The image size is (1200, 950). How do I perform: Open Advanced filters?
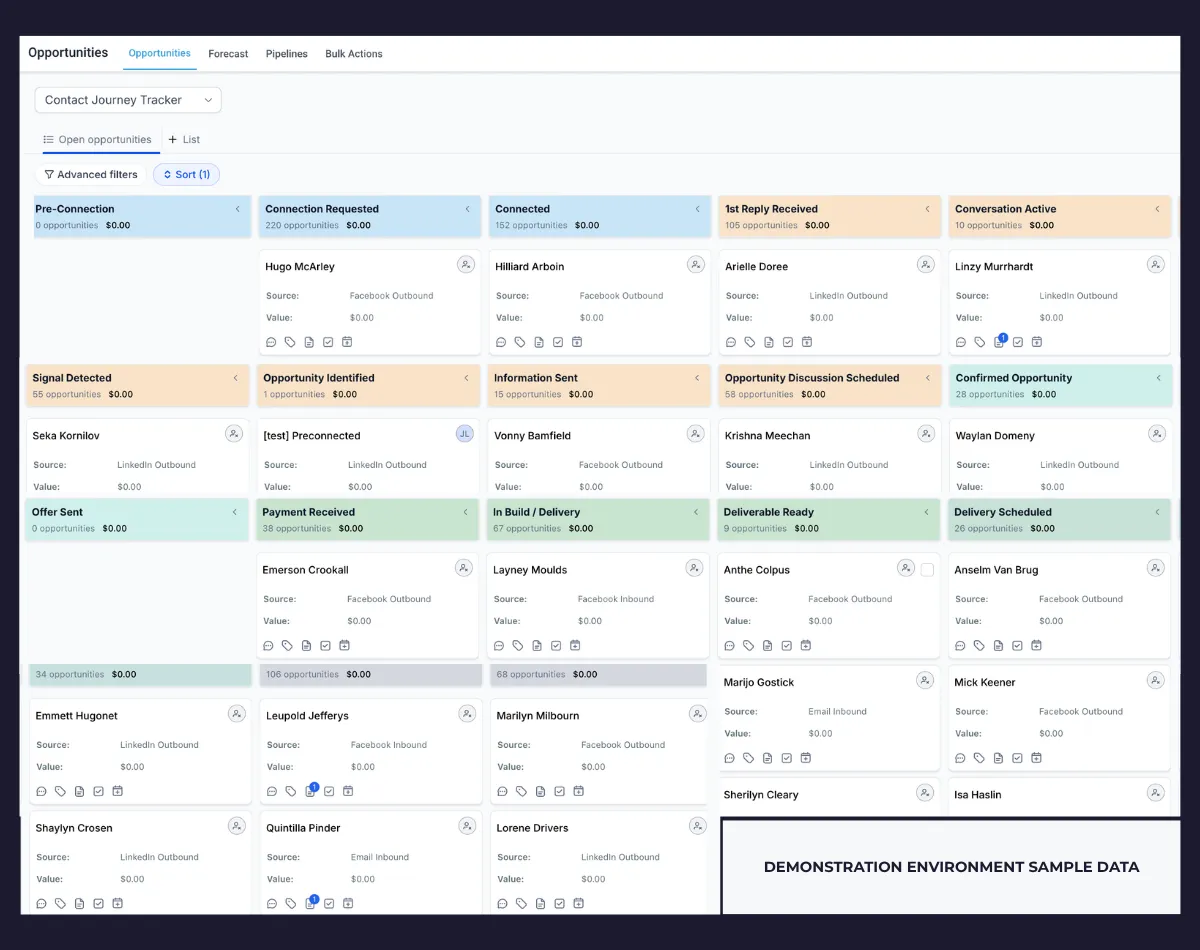(91, 174)
